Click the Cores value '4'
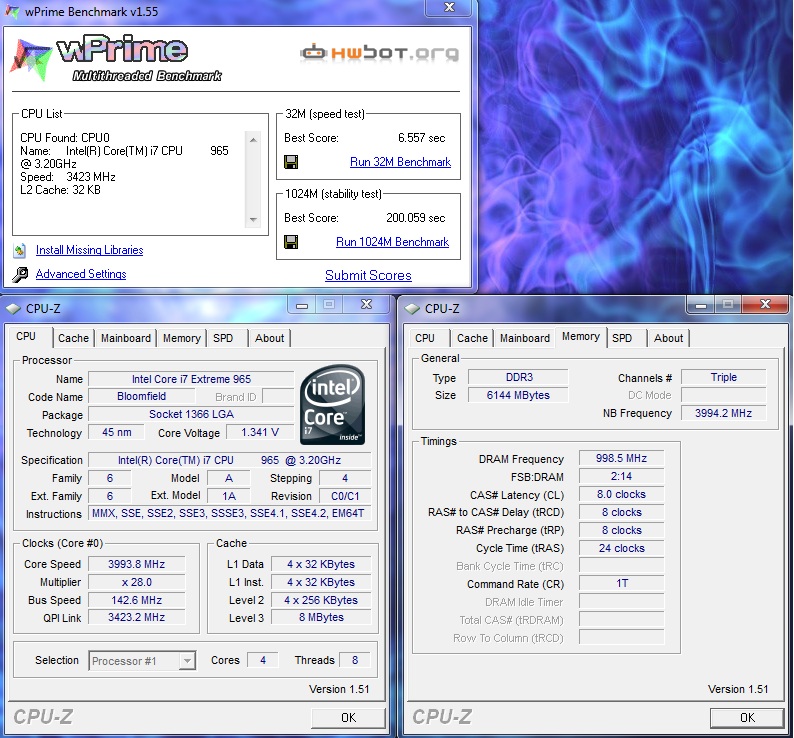Screen dimensions: 794x738 pyautogui.click(x=263, y=661)
